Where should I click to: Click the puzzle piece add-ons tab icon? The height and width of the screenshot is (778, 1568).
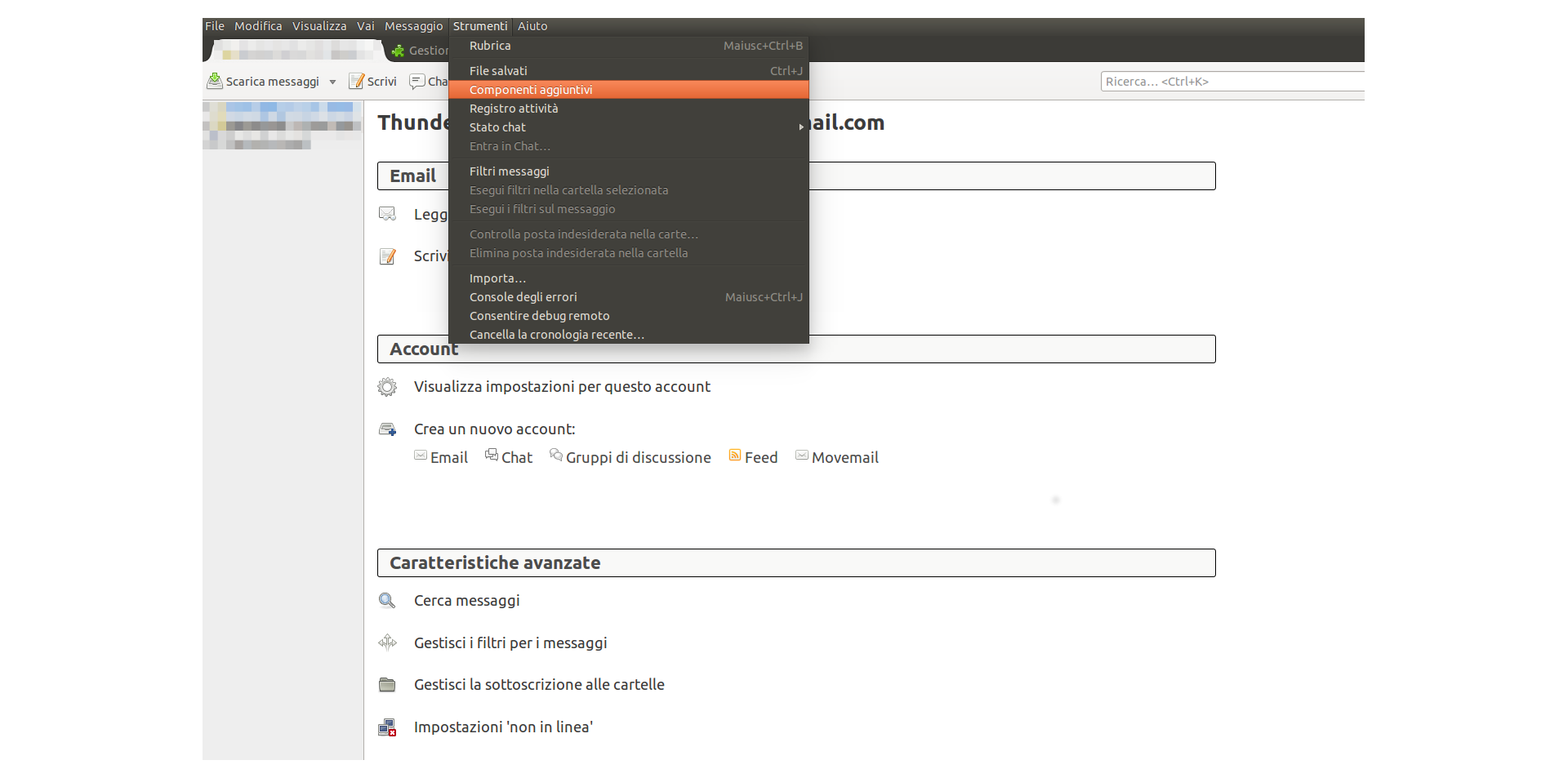(399, 51)
